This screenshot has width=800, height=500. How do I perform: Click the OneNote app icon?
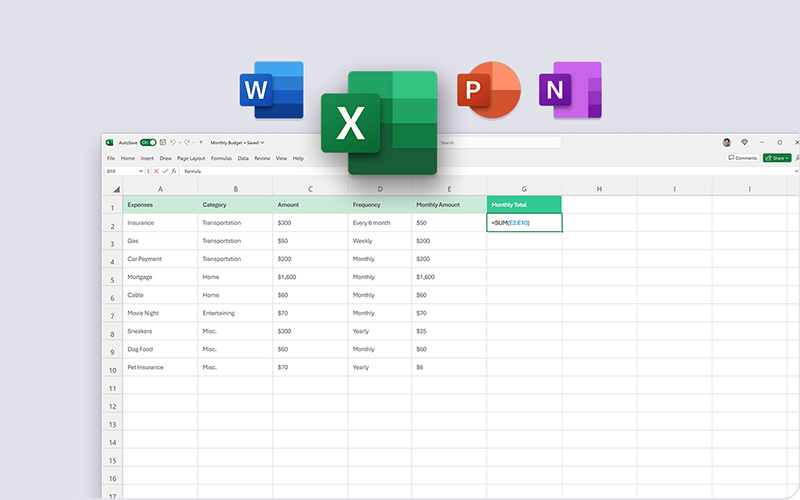point(569,91)
